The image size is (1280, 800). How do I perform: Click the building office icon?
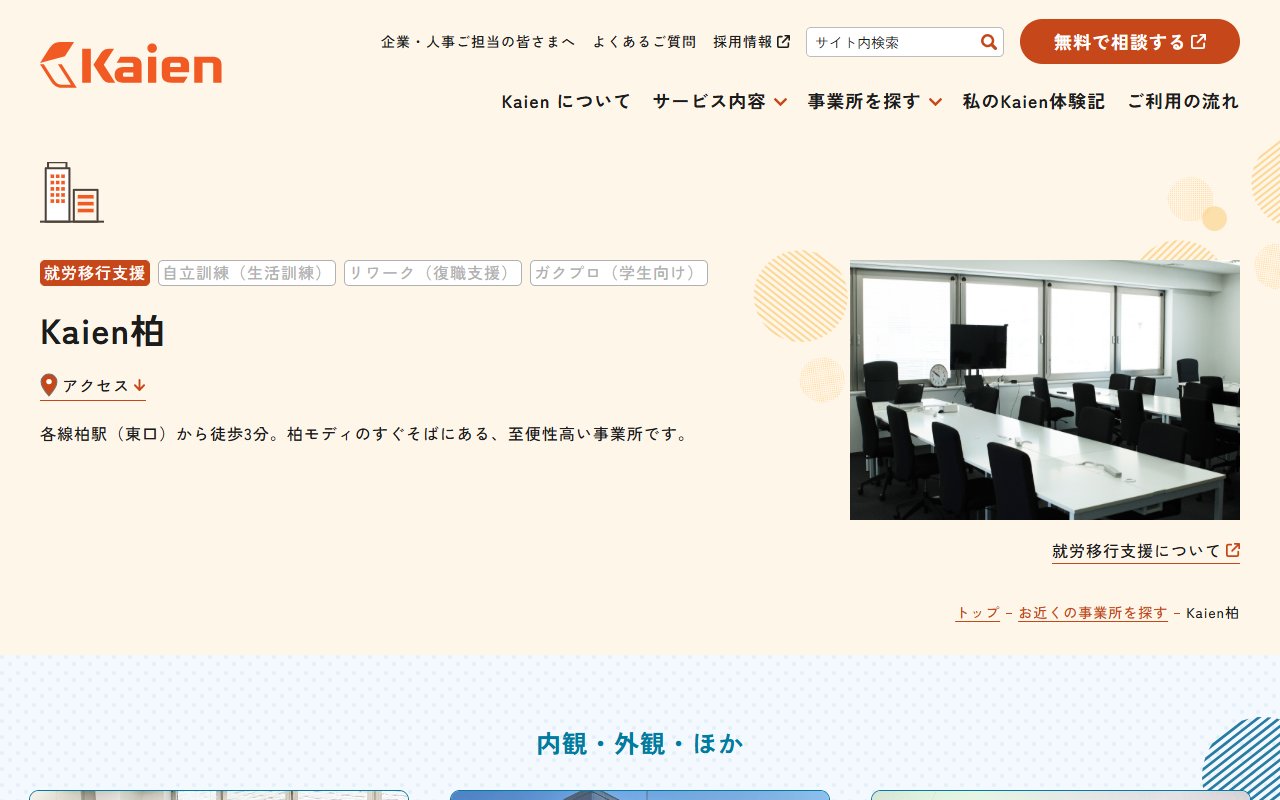tap(72, 192)
